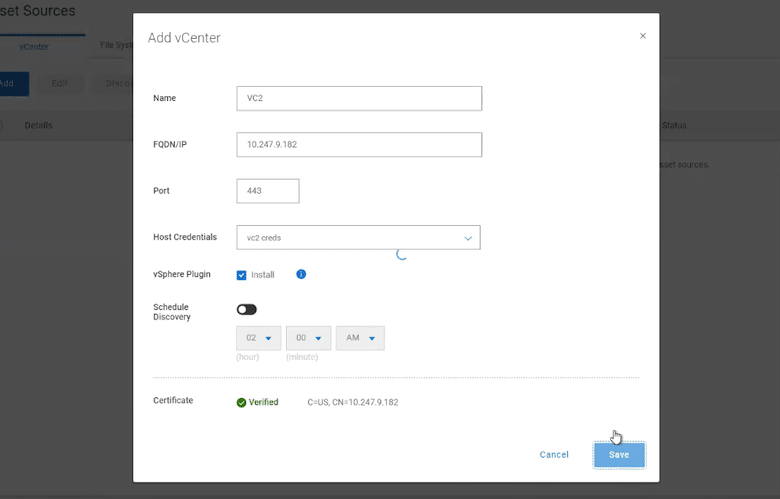Click the Add vCenter dialog title

tap(184, 38)
